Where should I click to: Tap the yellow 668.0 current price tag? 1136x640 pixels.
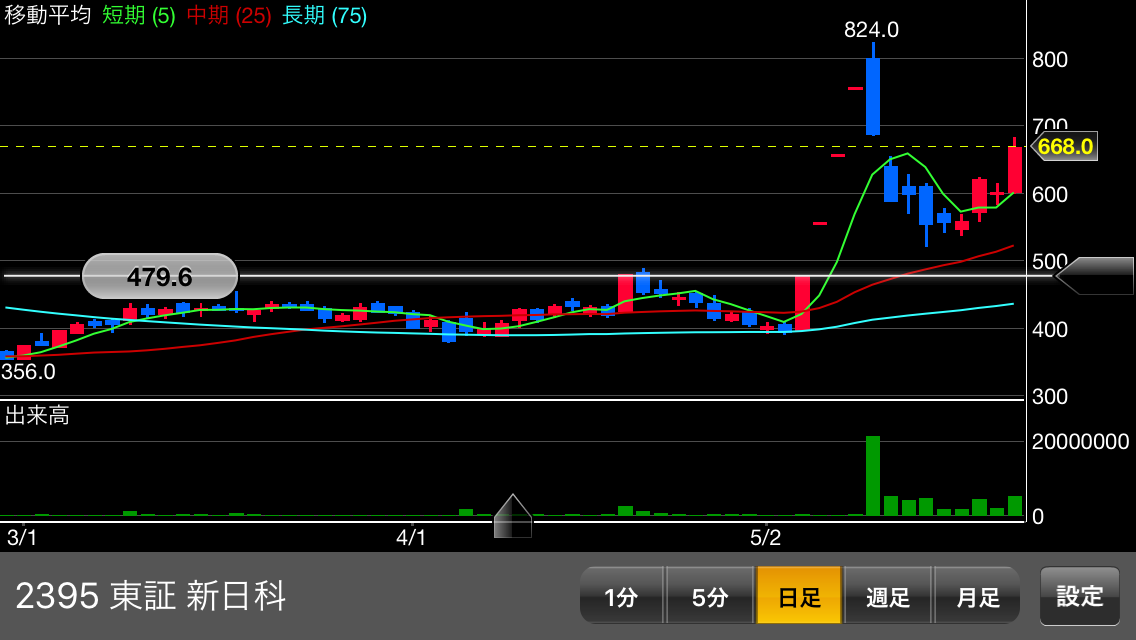1064,147
